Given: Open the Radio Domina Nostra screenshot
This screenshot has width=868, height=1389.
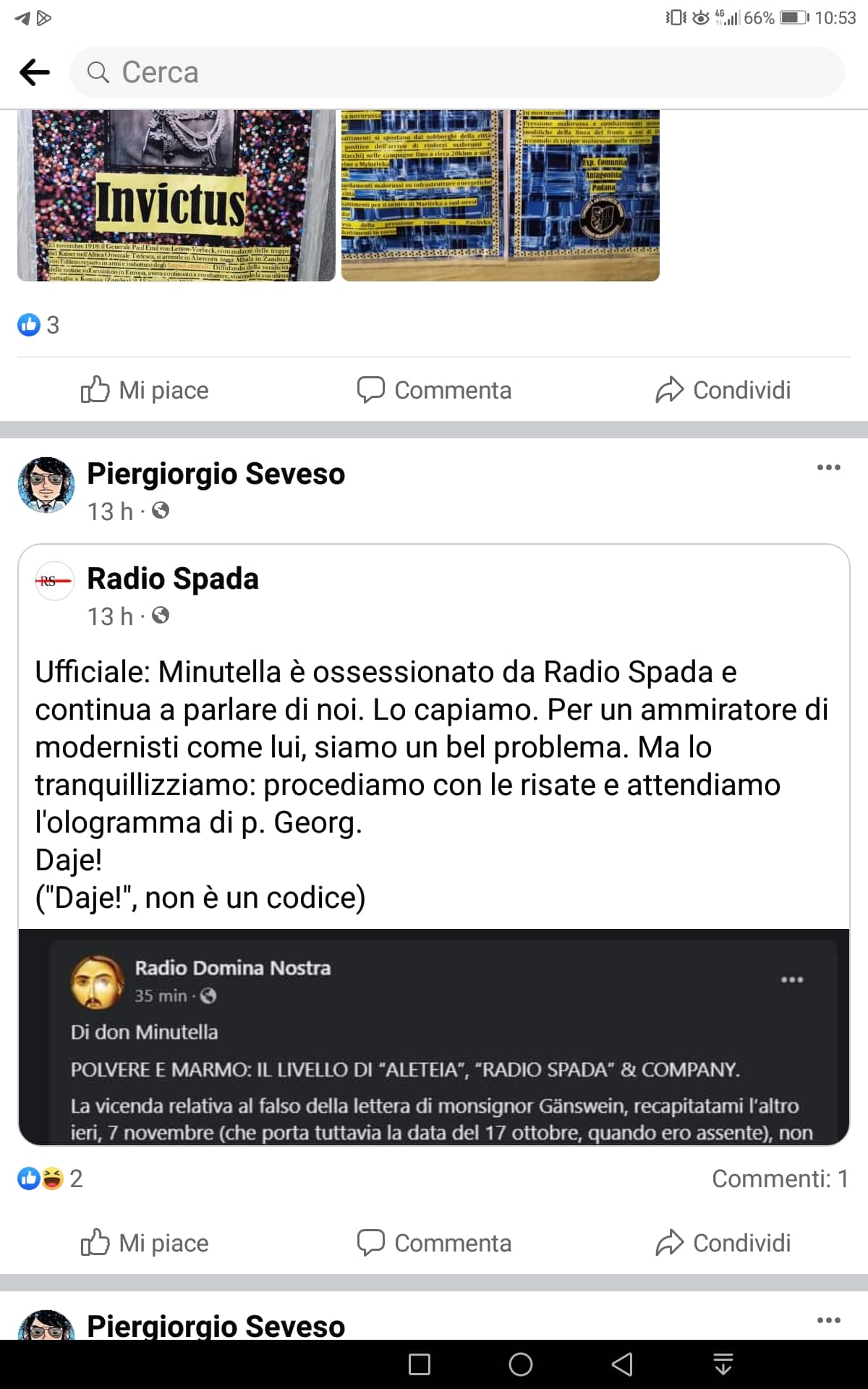Looking at the screenshot, I should pos(434,1037).
